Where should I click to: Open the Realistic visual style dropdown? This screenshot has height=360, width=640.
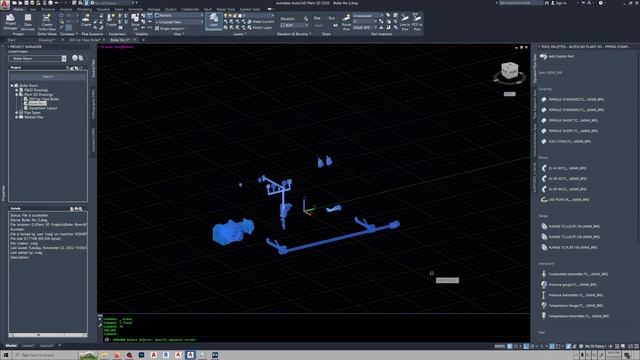click(x=179, y=16)
